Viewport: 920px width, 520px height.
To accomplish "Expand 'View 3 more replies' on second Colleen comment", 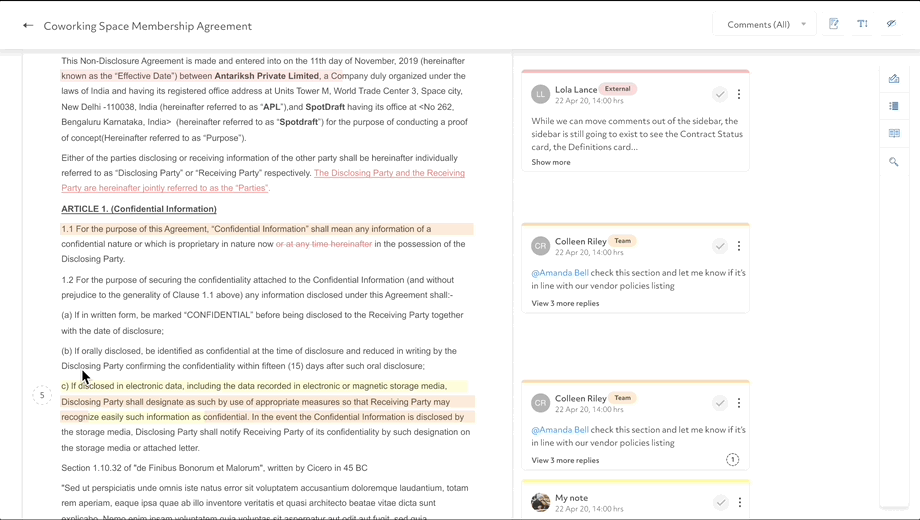I will click(x=565, y=461).
